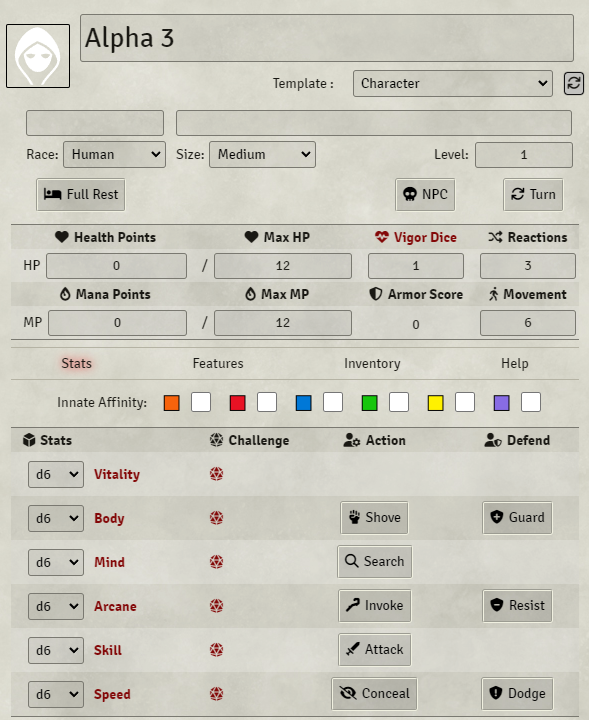Click the shuffle icon beside Reactions
This screenshot has height=720, width=589.
tap(495, 237)
